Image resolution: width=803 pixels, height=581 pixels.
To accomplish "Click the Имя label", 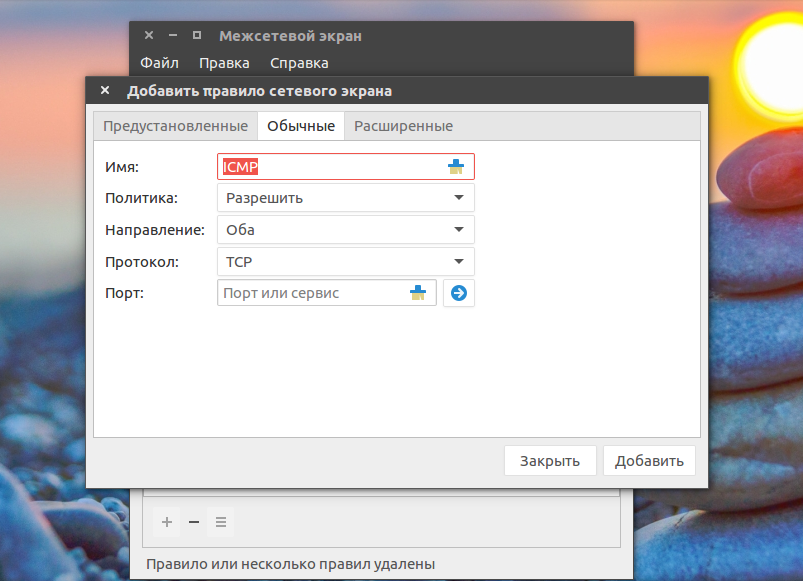I will (x=122, y=167).
